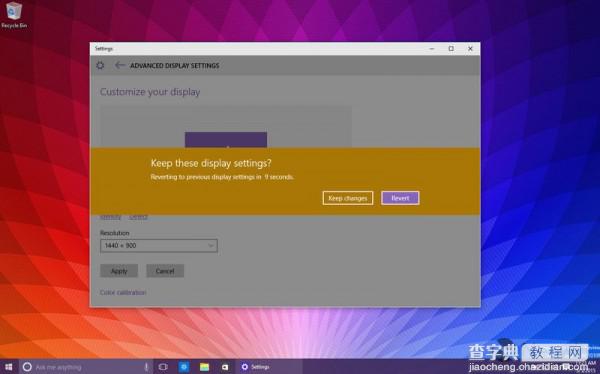Click the Apply button
Image resolution: width=600 pixels, height=374 pixels.
[119, 271]
